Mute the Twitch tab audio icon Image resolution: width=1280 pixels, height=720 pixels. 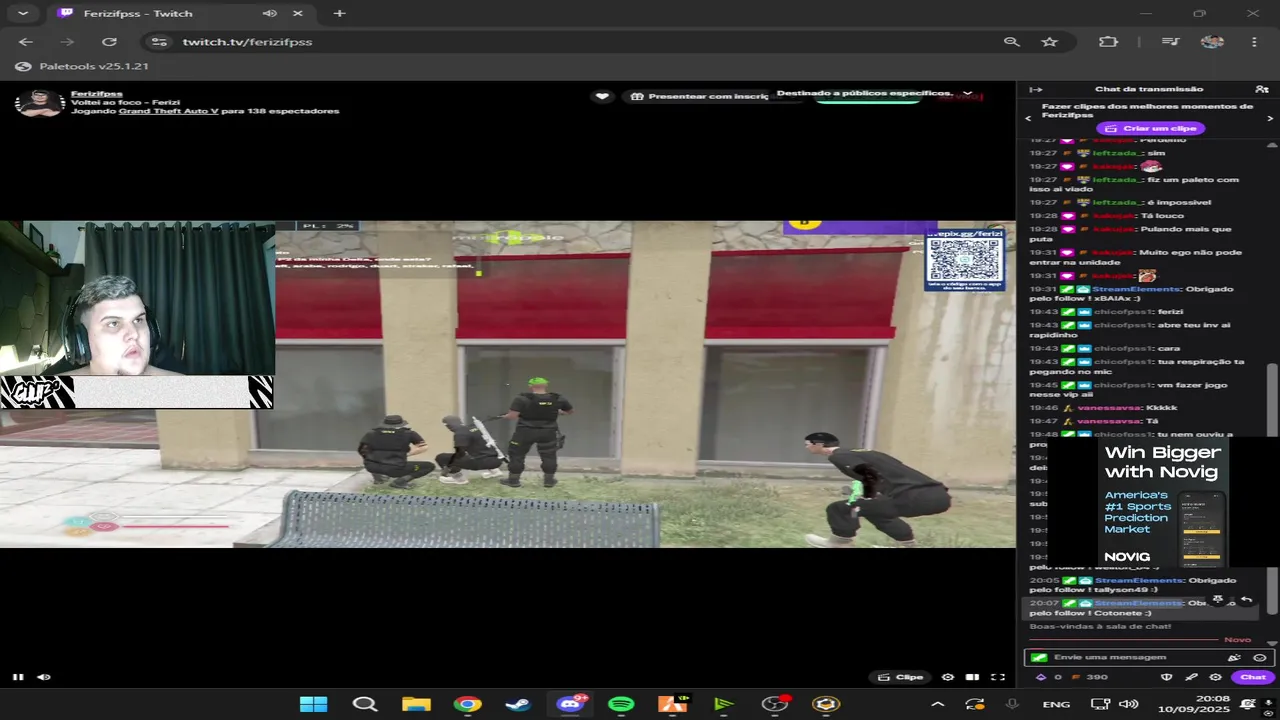point(269,14)
